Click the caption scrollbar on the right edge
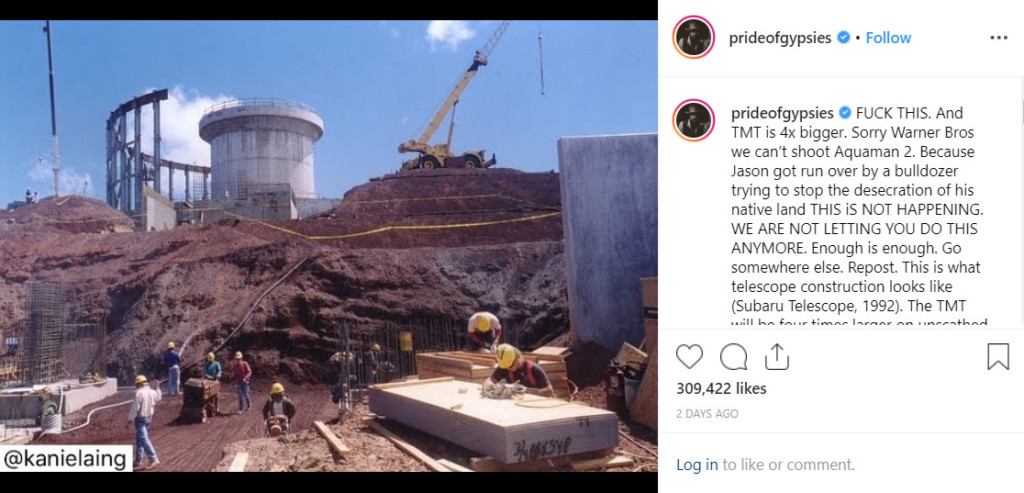Screen dimensions: 1024x493 (1021, 112)
